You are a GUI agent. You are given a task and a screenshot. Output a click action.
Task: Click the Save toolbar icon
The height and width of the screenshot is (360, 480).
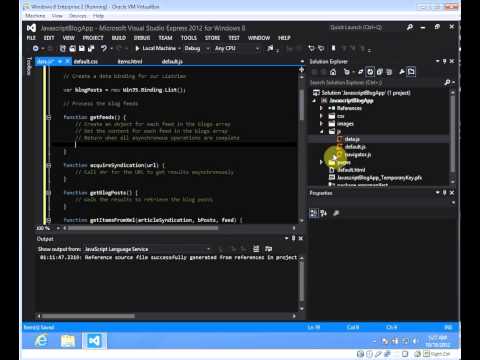pos(82,49)
